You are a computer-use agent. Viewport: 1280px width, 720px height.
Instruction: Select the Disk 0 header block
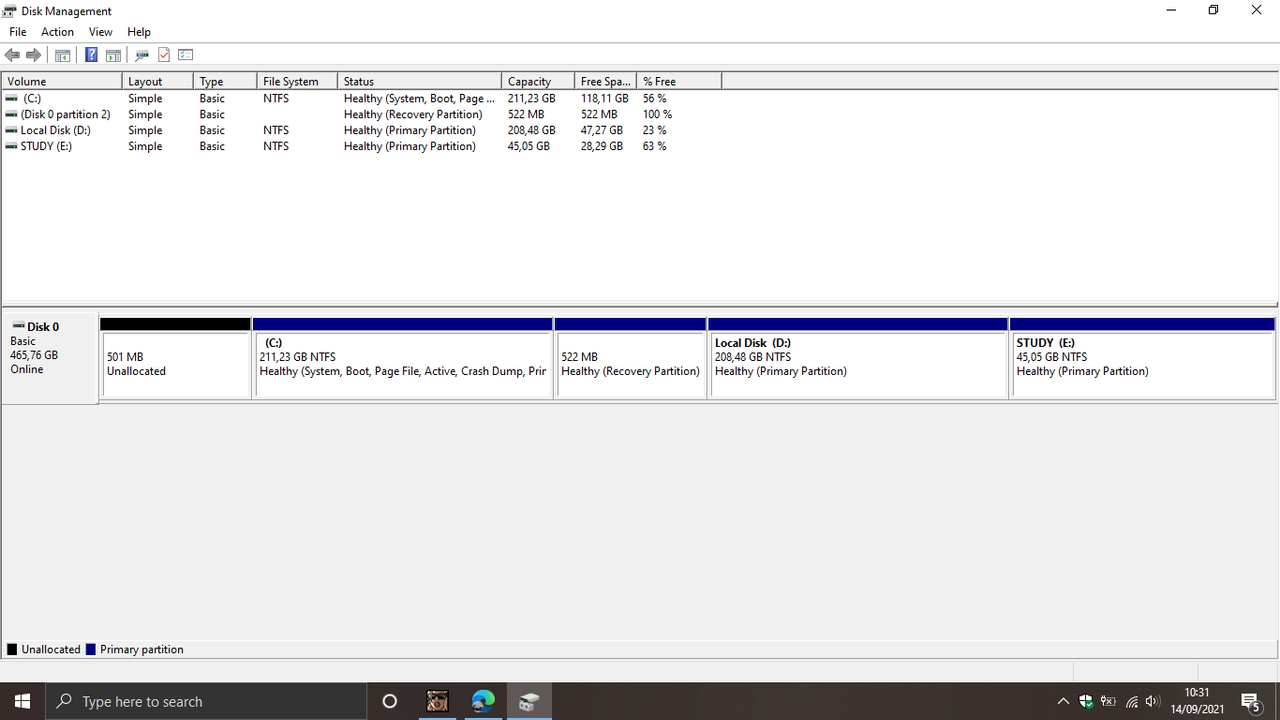(x=50, y=359)
